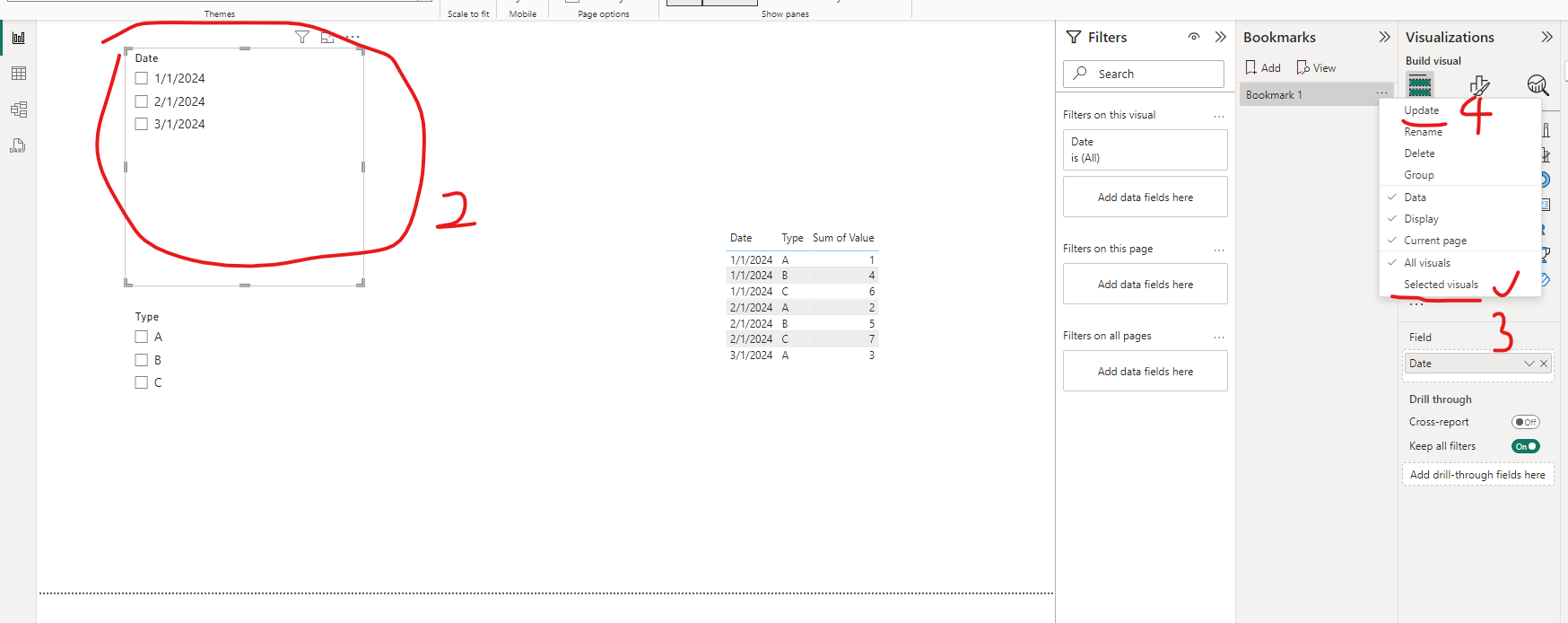Sort table by the Date column header

pyautogui.click(x=741, y=238)
